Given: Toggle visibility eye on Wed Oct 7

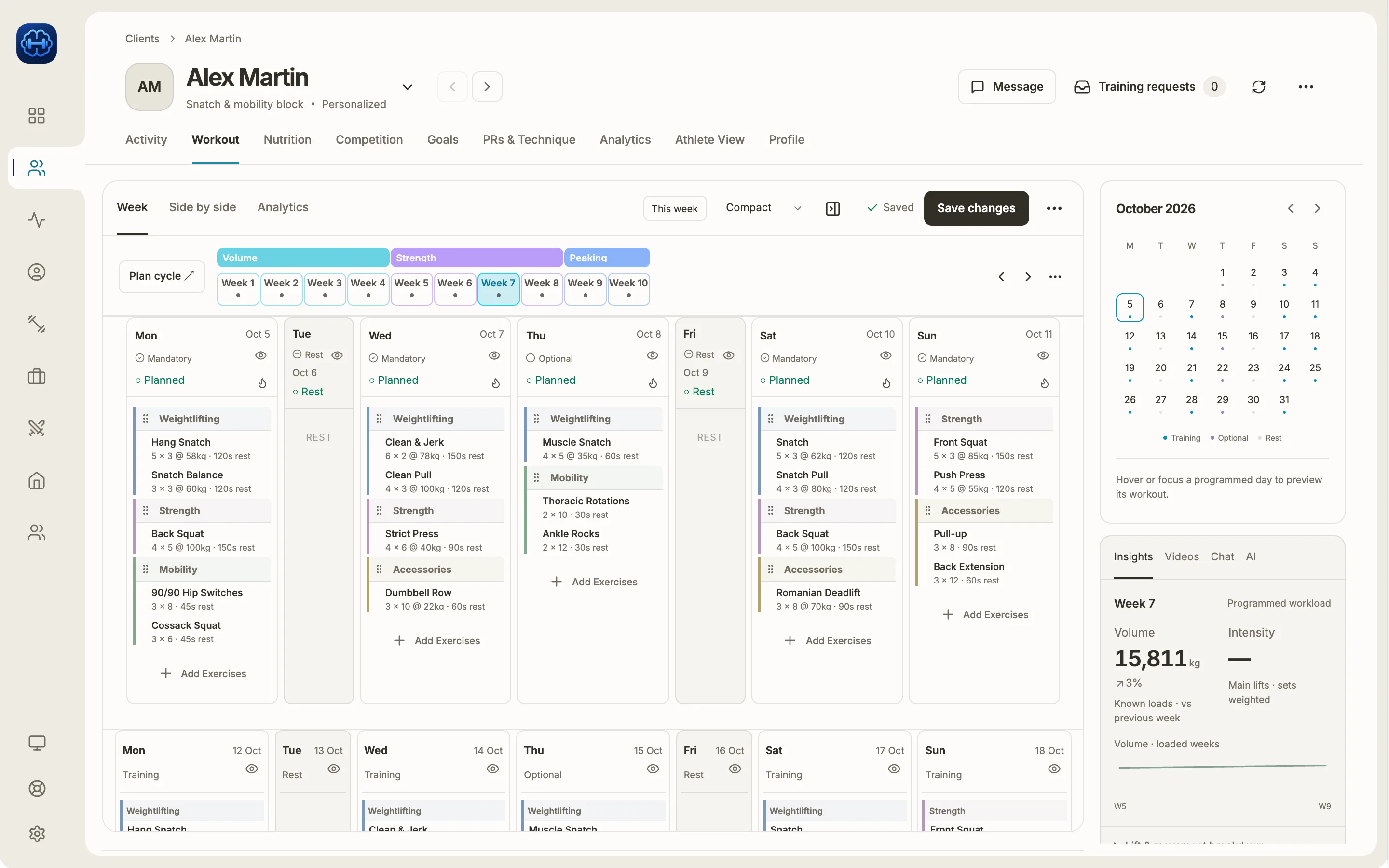Looking at the screenshot, I should (x=494, y=356).
